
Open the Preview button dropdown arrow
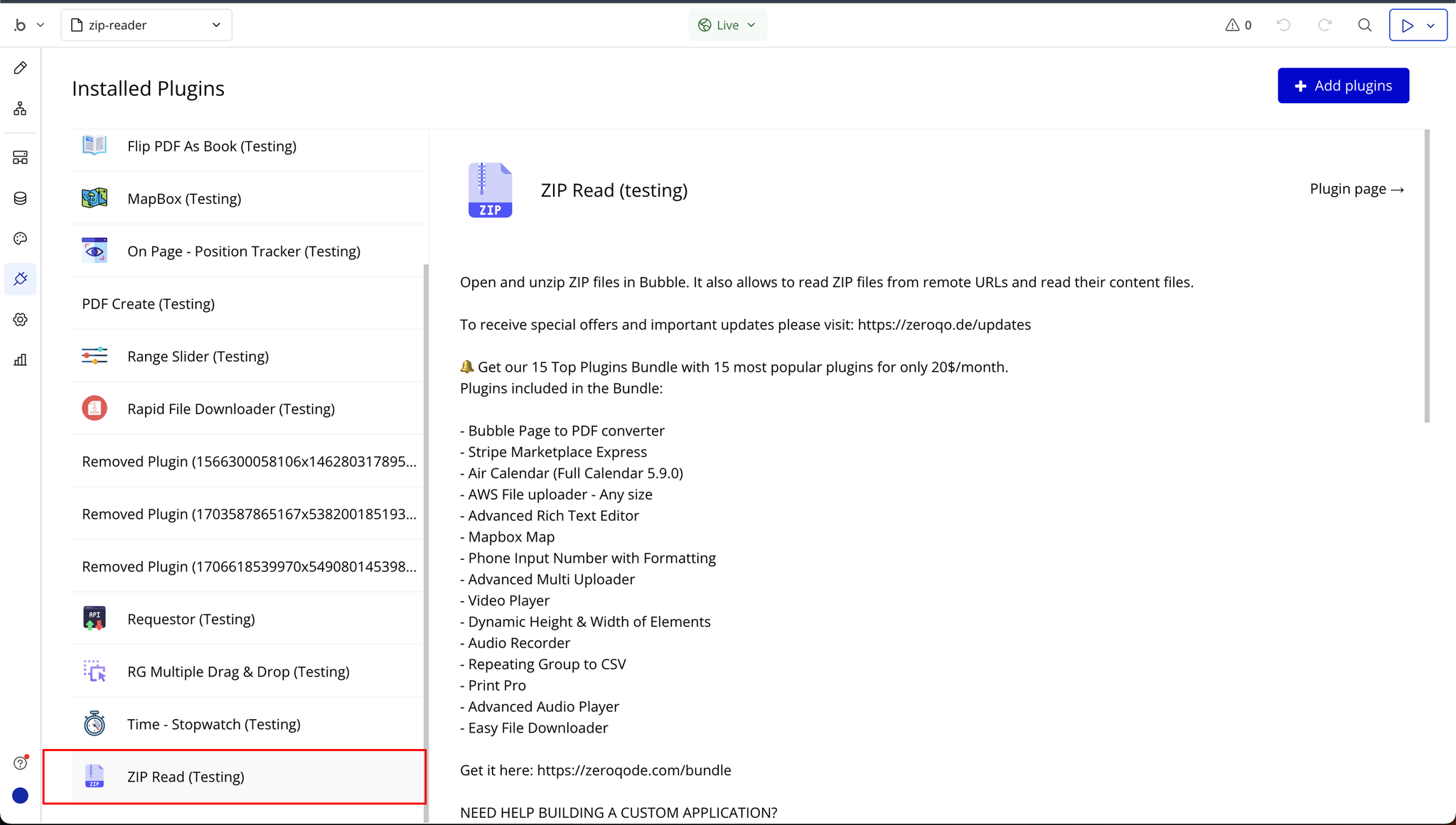tap(1431, 26)
